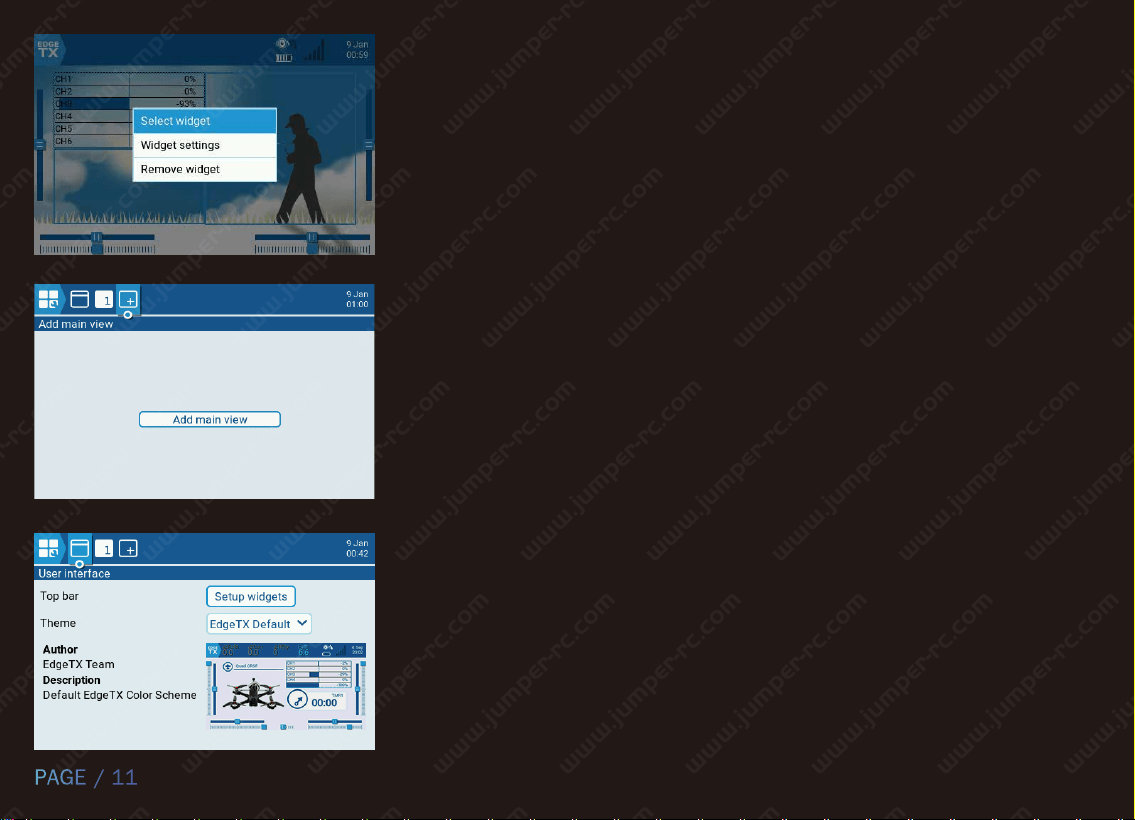Screen dimensions: 1135x820
Task: Click the Add main view button
Action: [210, 420]
